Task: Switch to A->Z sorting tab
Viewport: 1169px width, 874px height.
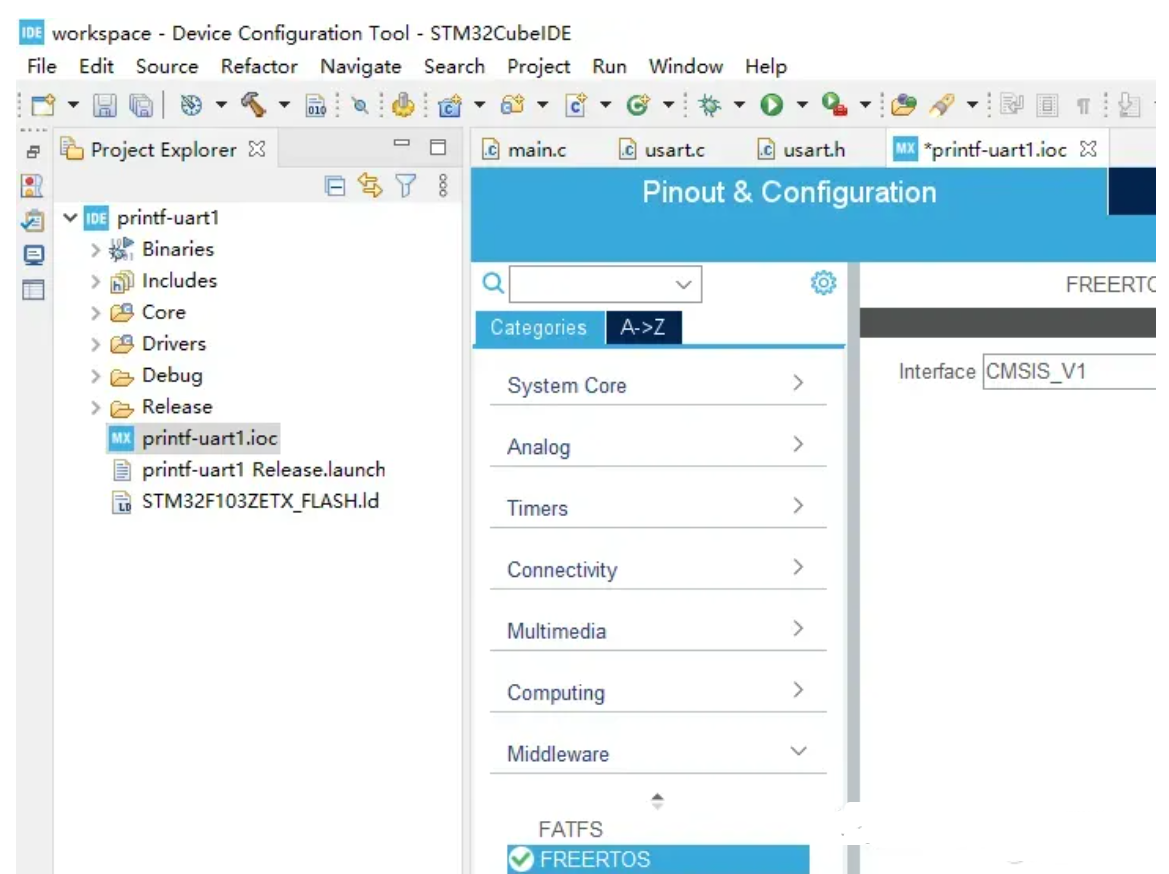Action: [643, 327]
